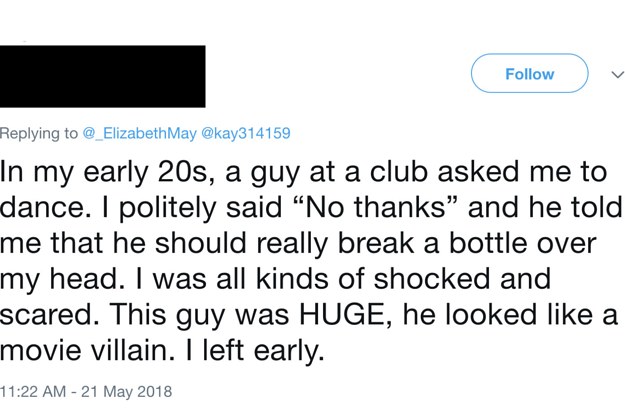Open the tweet timestamp 11:22 AM link
The image size is (625, 415).
click(x=33, y=391)
